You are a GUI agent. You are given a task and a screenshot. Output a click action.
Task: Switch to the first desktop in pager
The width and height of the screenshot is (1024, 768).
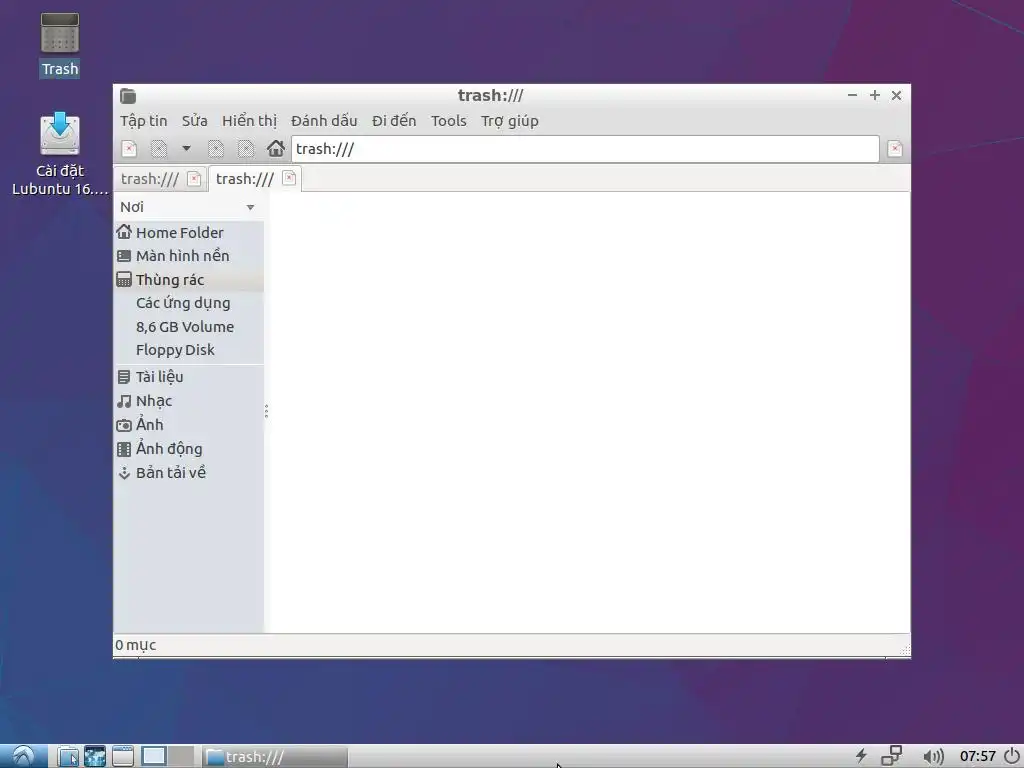154,756
